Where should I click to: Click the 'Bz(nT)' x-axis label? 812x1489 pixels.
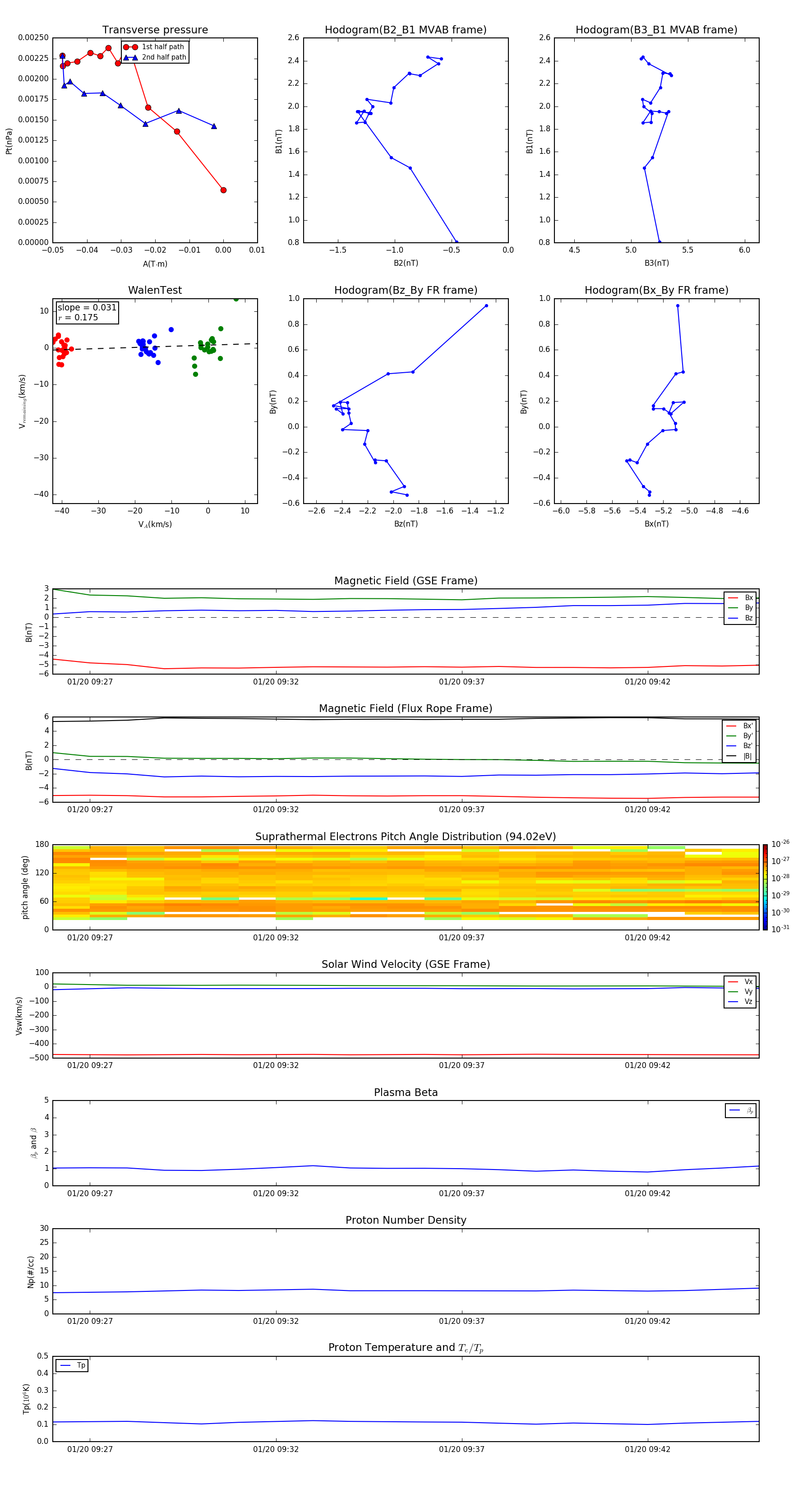[x=406, y=524]
